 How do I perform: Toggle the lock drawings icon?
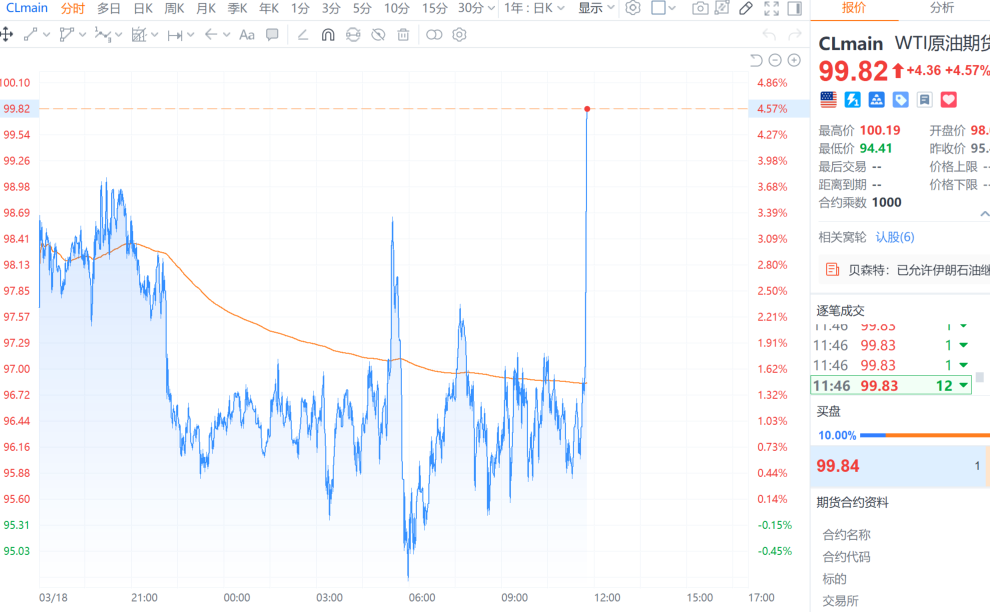(353, 34)
